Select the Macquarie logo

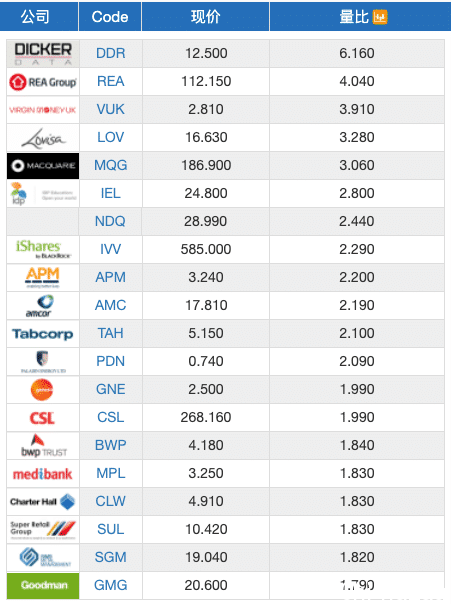click(x=43, y=166)
